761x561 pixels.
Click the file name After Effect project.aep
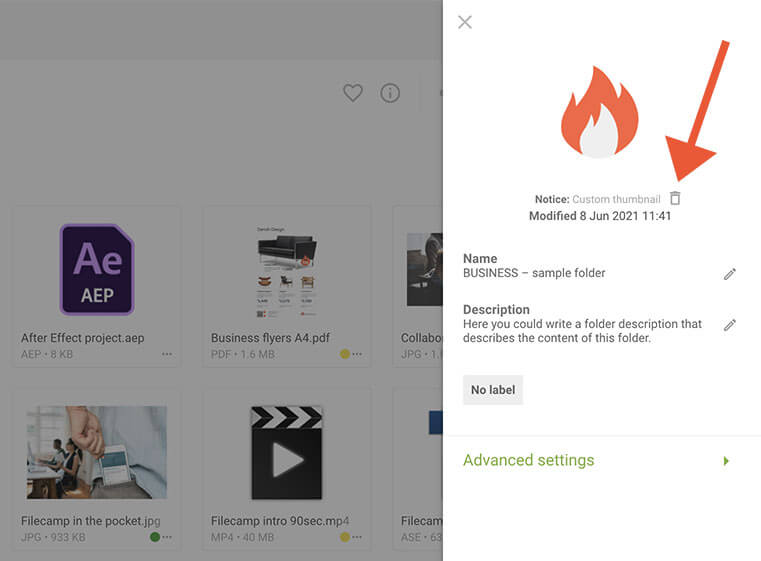coord(83,338)
